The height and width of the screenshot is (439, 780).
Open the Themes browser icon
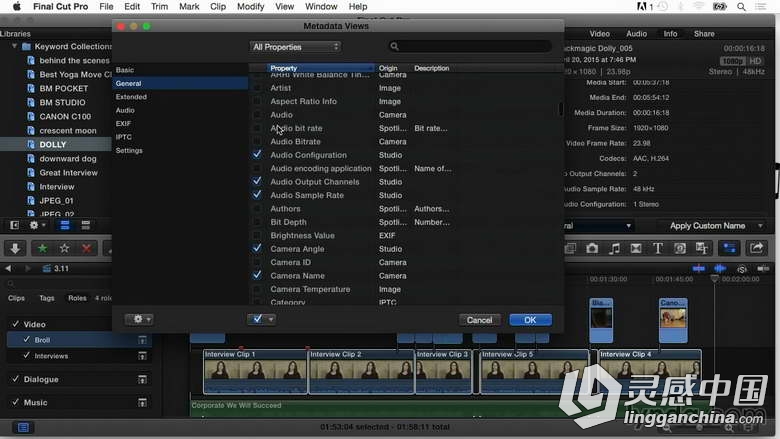[701, 248]
